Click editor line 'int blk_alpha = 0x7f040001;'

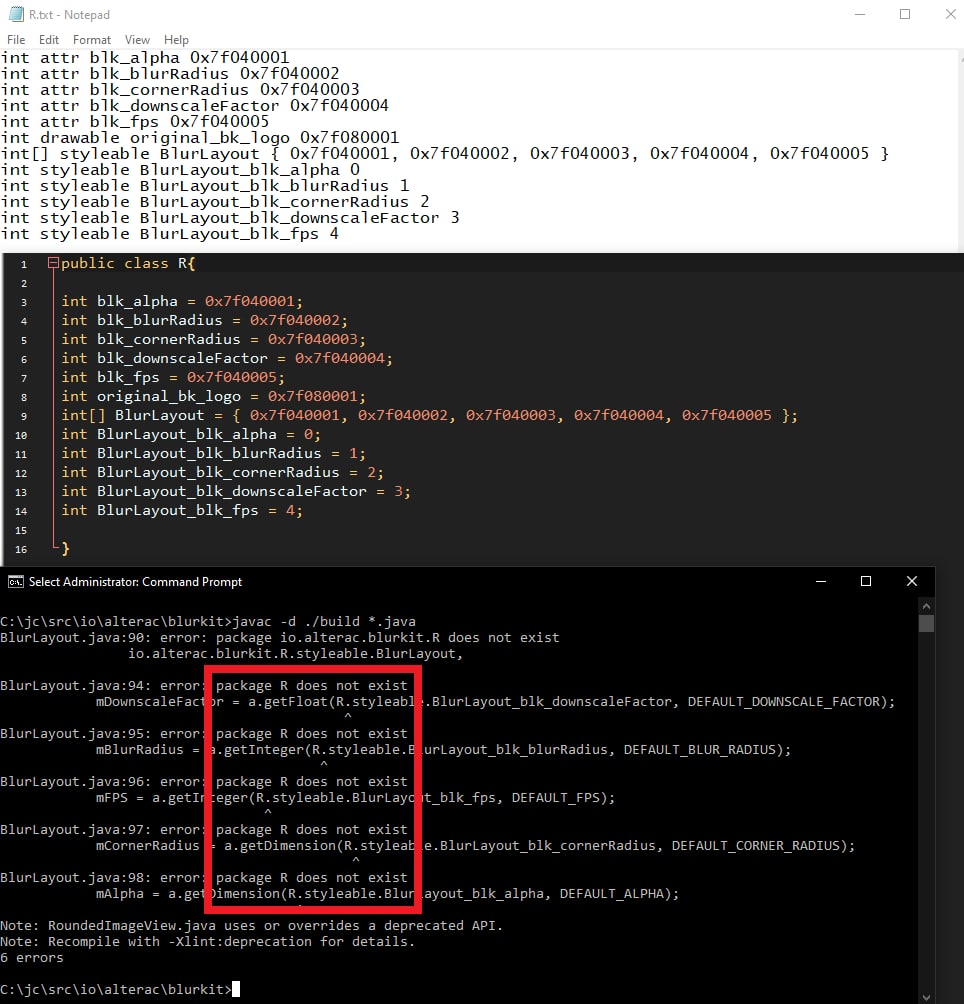point(182,301)
